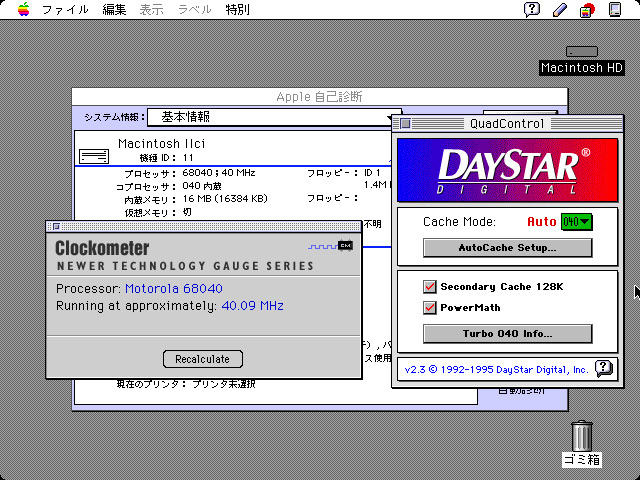Click the QuadControl window title bar

pos(507,123)
